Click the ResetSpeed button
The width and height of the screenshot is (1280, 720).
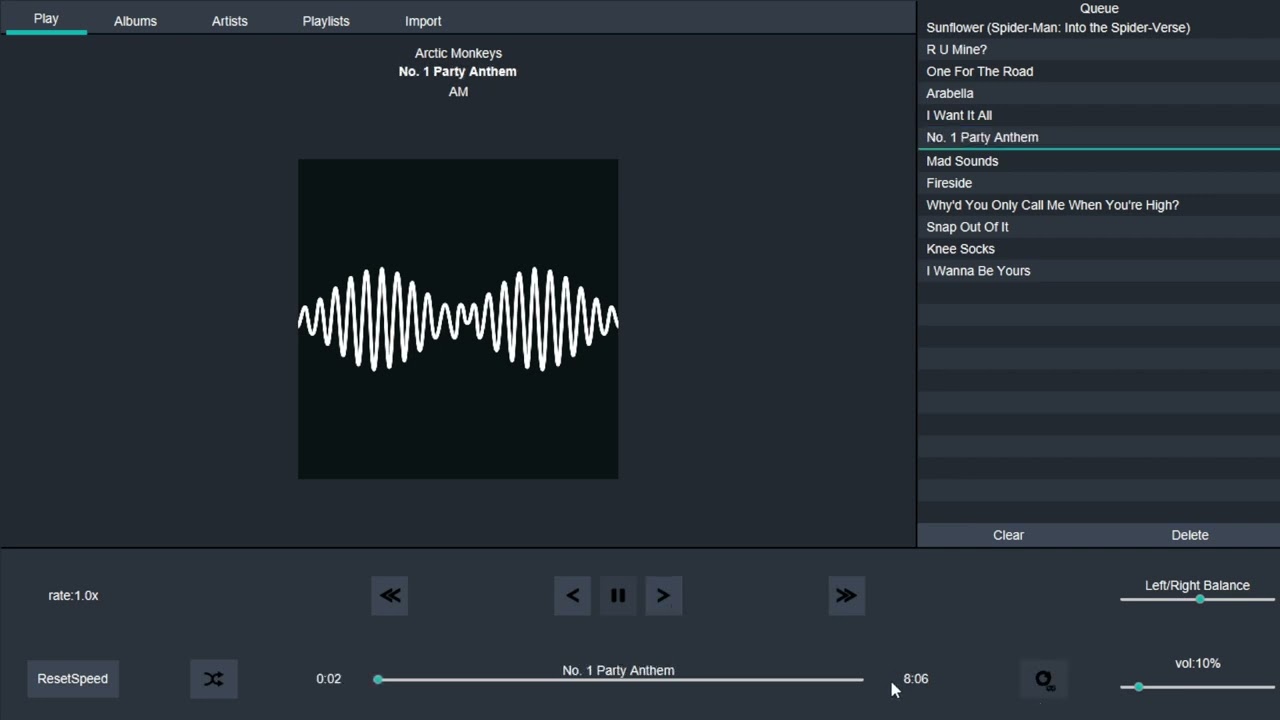tap(73, 679)
